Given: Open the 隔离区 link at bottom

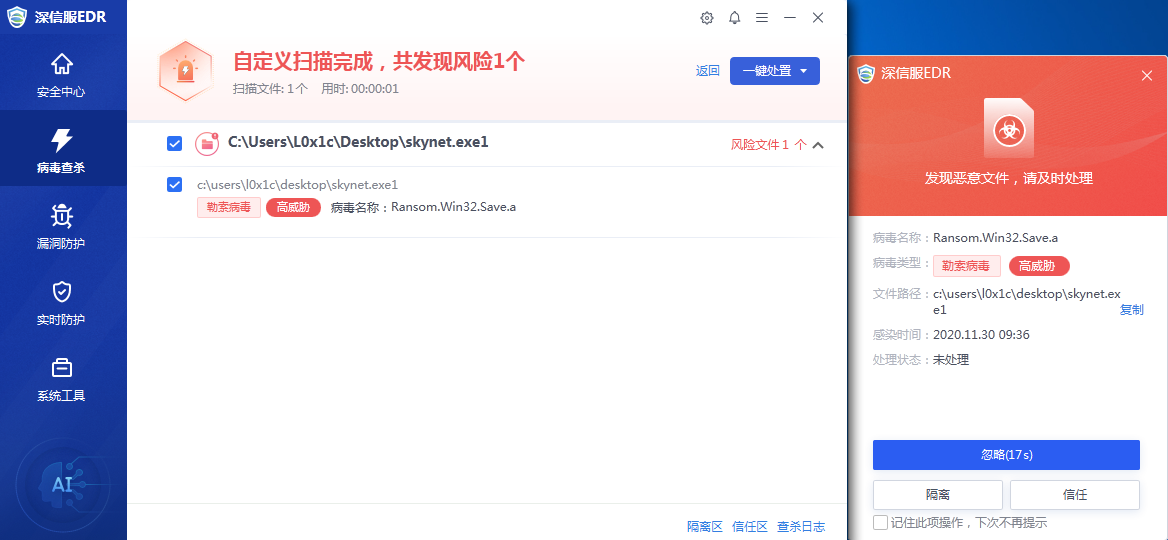Looking at the screenshot, I should (705, 526).
